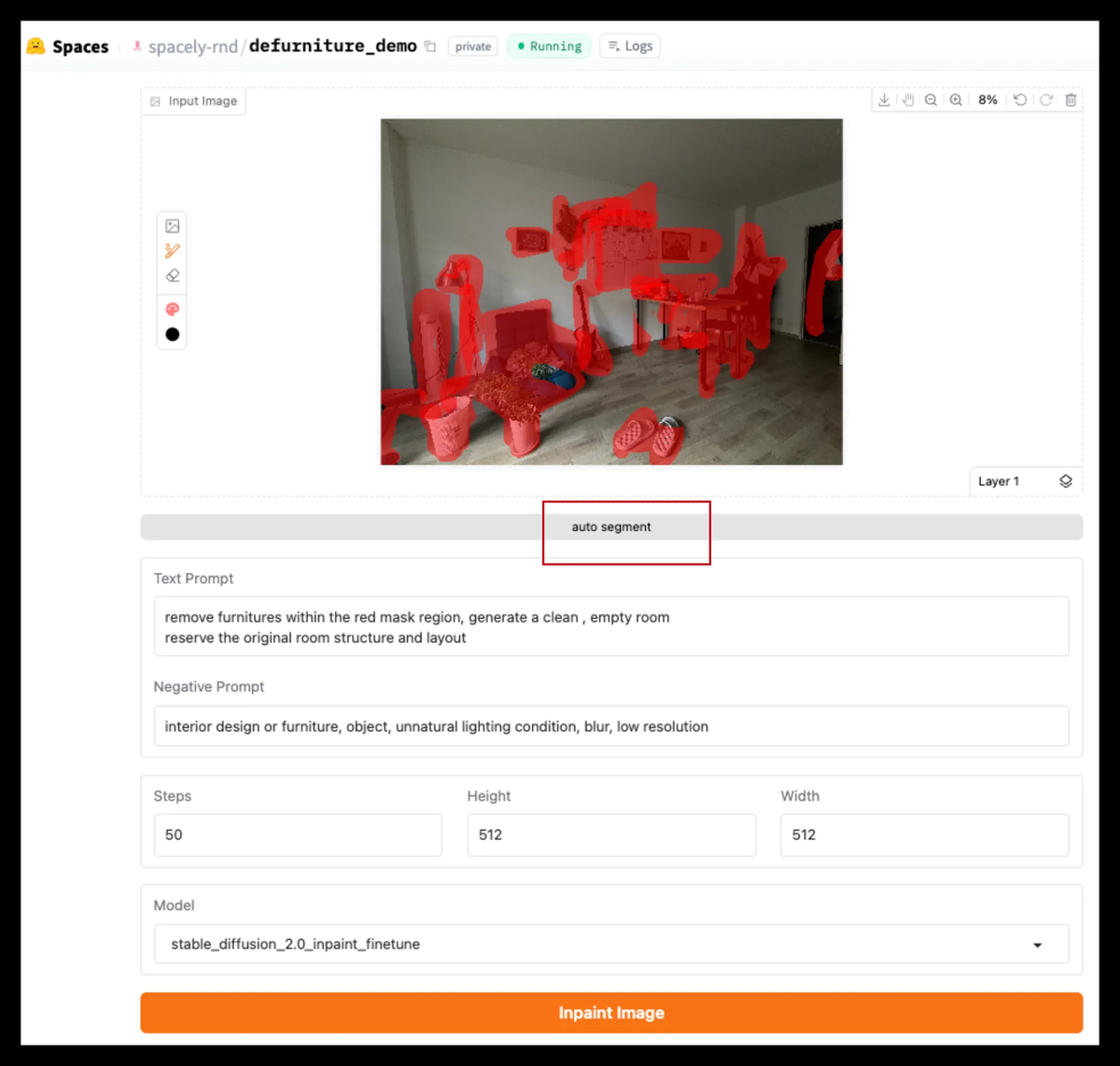Click the auto segment button
This screenshot has width=1120, height=1066.
(x=611, y=526)
